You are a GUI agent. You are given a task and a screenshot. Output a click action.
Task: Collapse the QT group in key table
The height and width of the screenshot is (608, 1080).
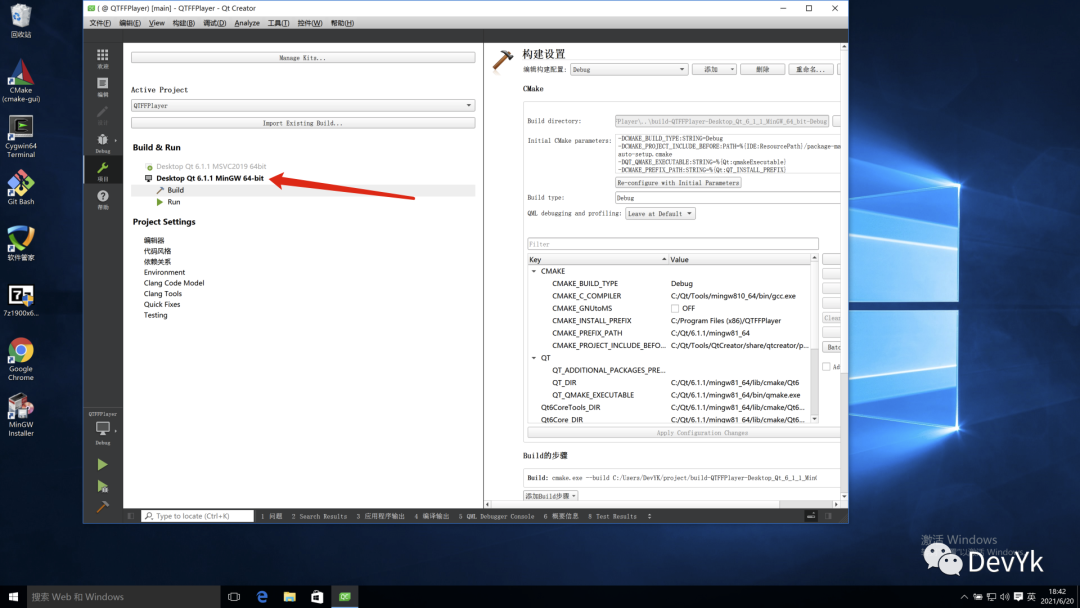click(534, 358)
